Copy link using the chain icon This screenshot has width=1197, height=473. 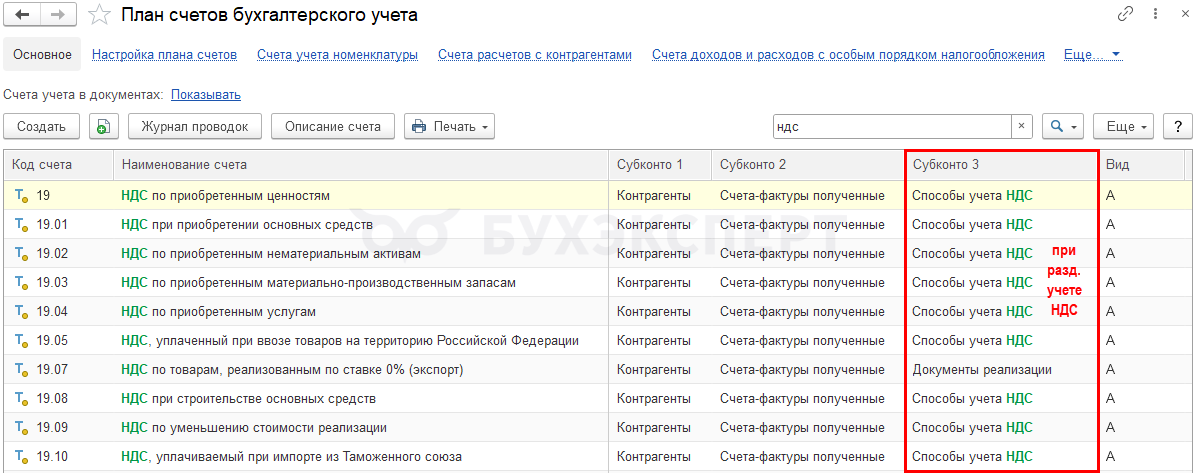[1126, 15]
